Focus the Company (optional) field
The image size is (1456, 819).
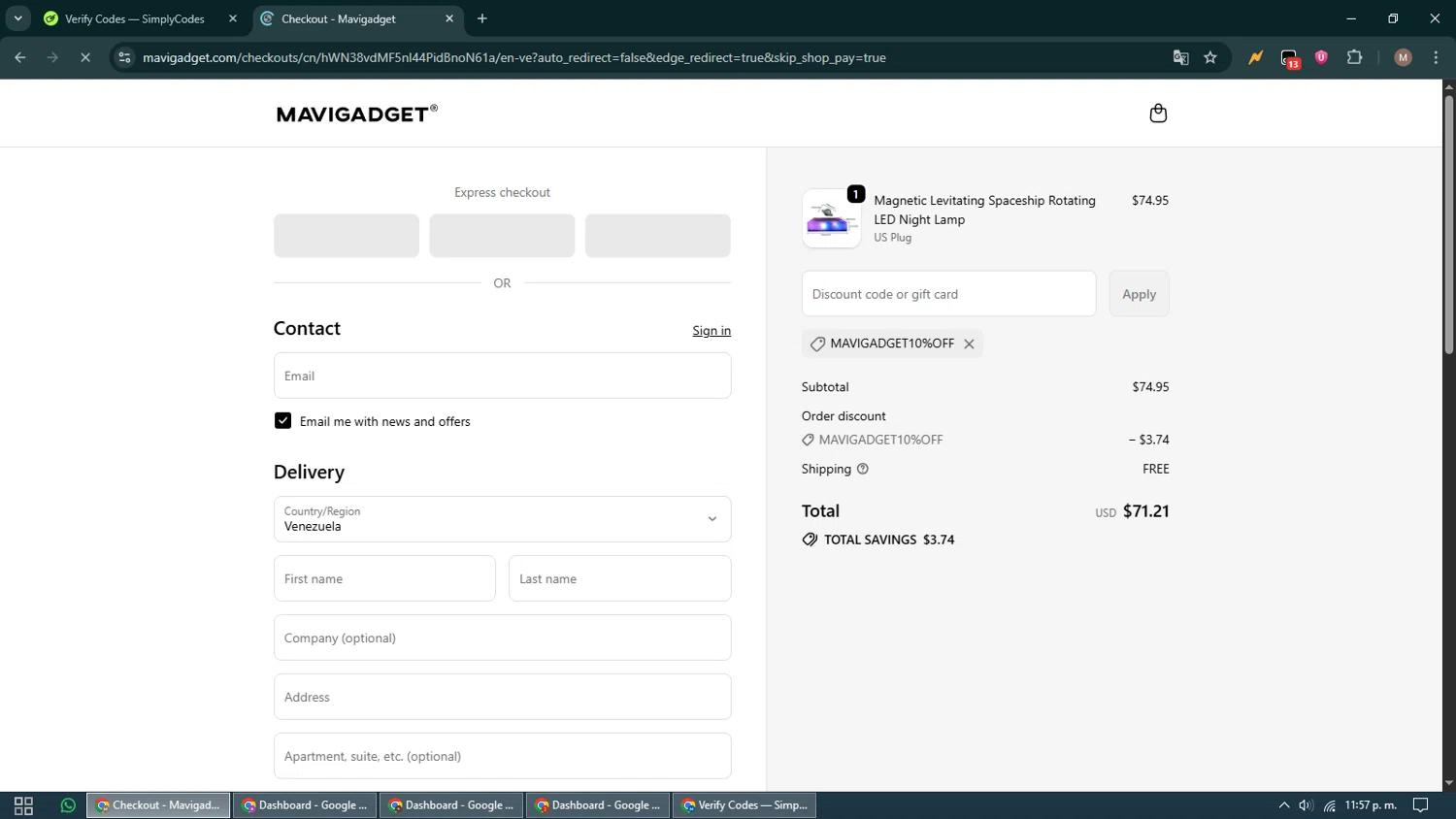pos(502,638)
